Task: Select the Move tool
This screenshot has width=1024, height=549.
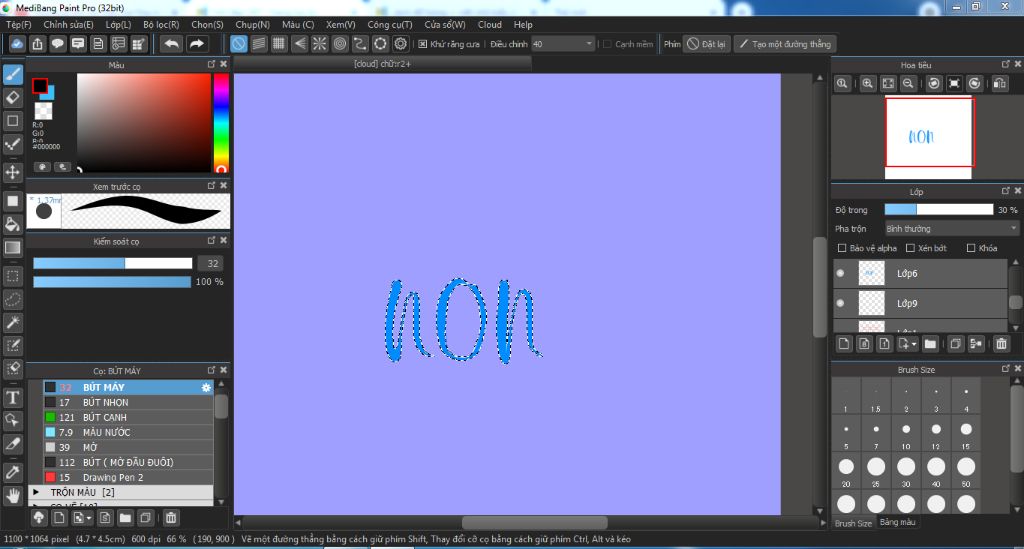Action: pyautogui.click(x=13, y=172)
